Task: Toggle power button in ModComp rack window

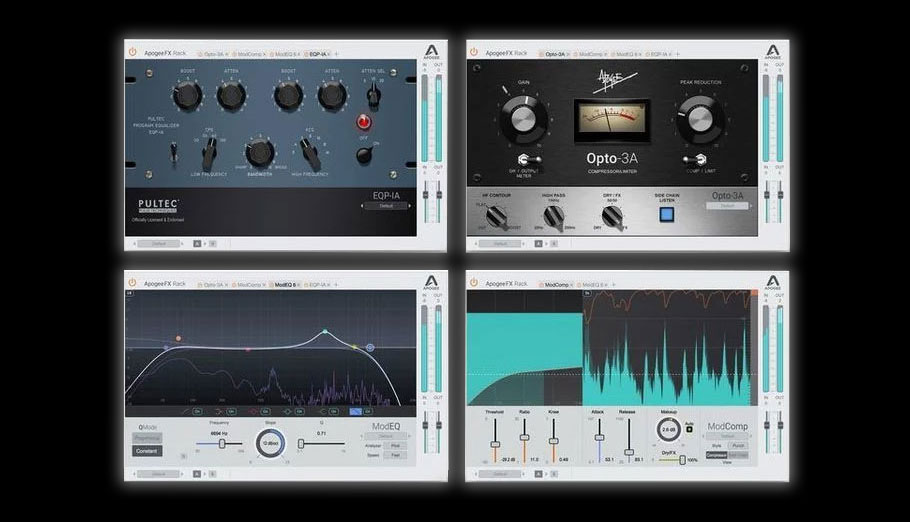Action: [474, 283]
